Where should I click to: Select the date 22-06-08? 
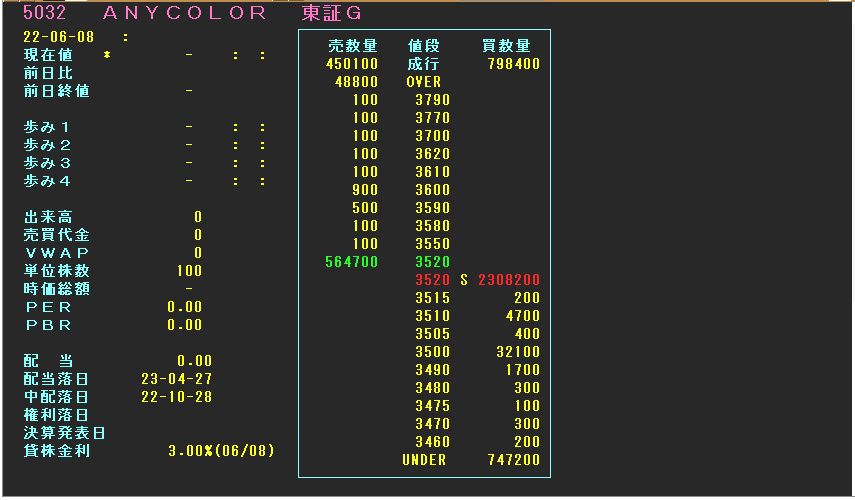pyautogui.click(x=58, y=37)
